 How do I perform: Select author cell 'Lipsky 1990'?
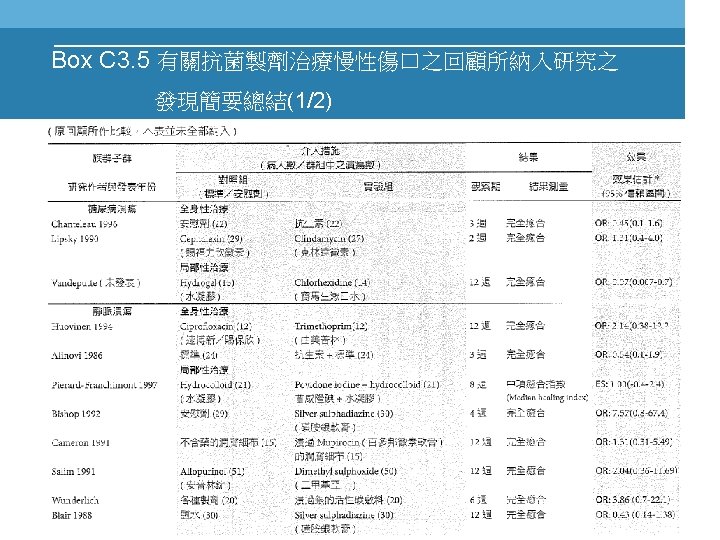click(74, 239)
